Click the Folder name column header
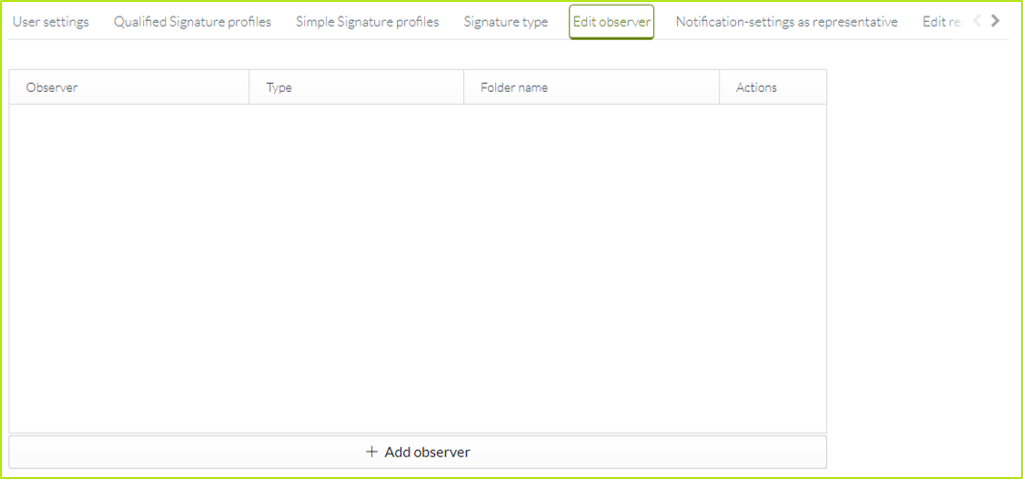 513,88
